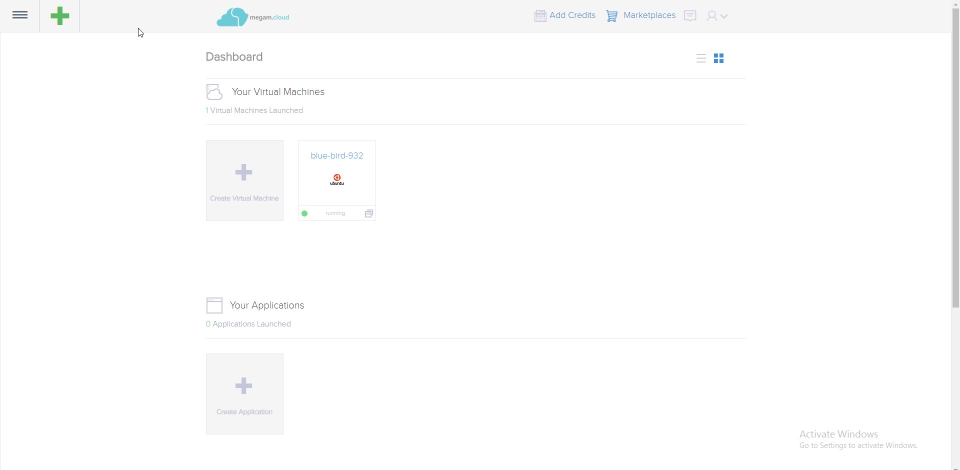Click the Add Credits card icon
The image size is (960, 470).
[x=540, y=16]
